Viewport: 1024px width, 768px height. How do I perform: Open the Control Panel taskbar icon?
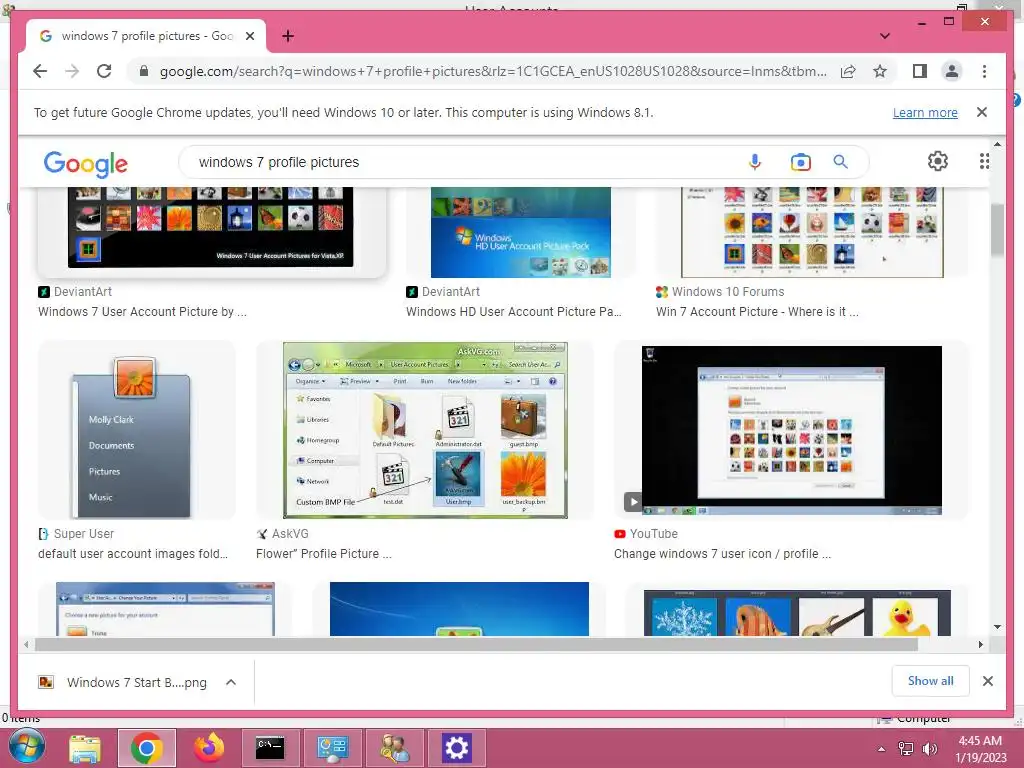[332, 748]
